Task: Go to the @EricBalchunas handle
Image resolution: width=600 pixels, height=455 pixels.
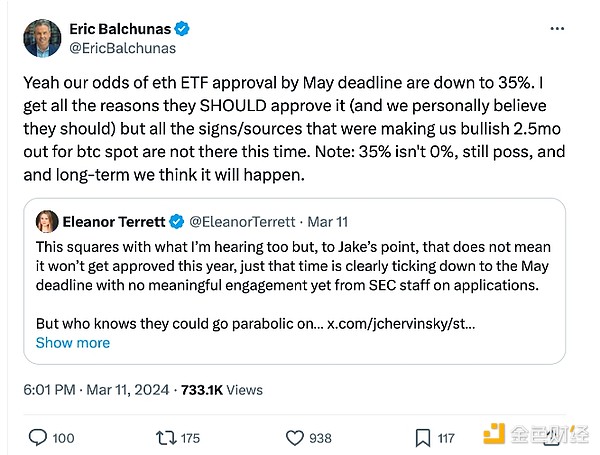Action: (x=120, y=47)
